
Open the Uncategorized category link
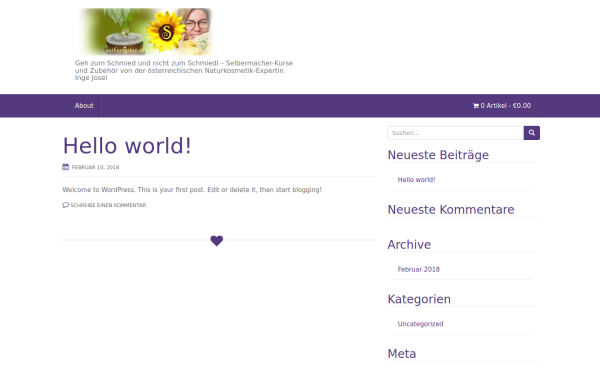pyautogui.click(x=420, y=324)
